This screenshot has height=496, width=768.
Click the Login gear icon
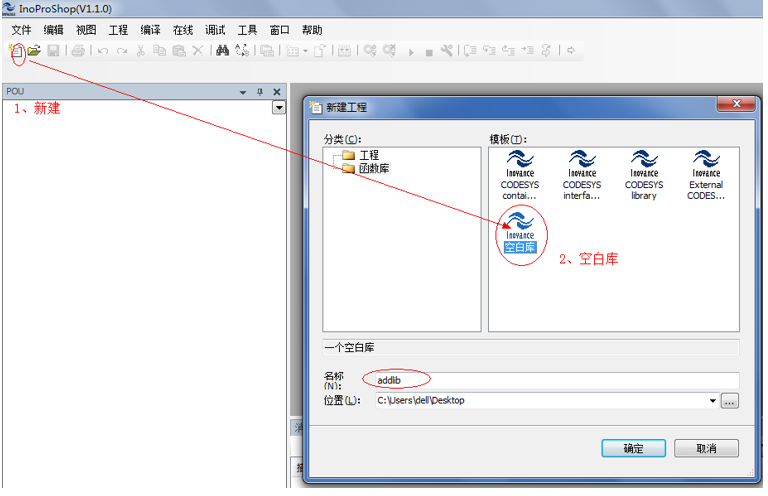(x=370, y=50)
